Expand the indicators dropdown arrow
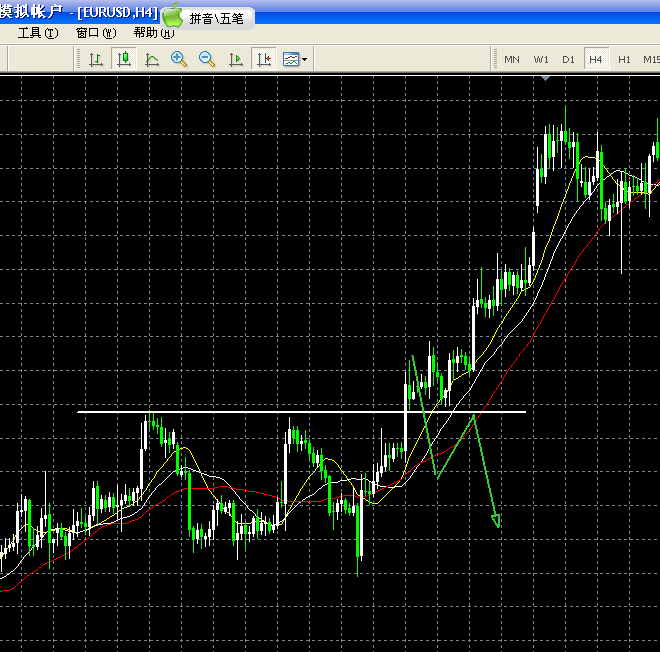 tap(305, 59)
